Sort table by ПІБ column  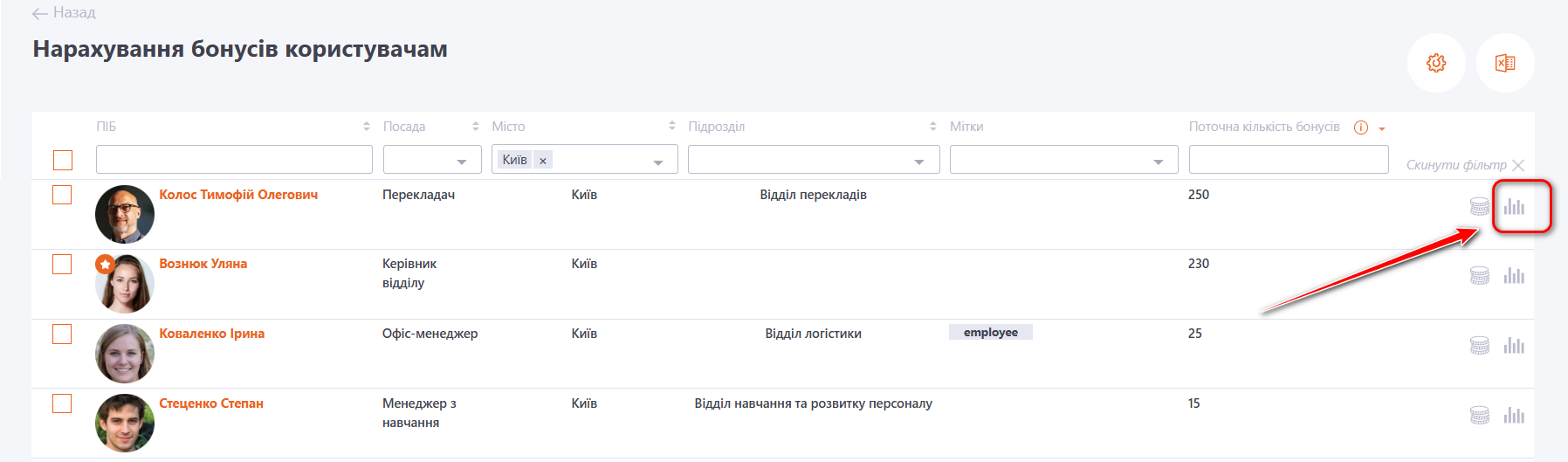(x=367, y=127)
